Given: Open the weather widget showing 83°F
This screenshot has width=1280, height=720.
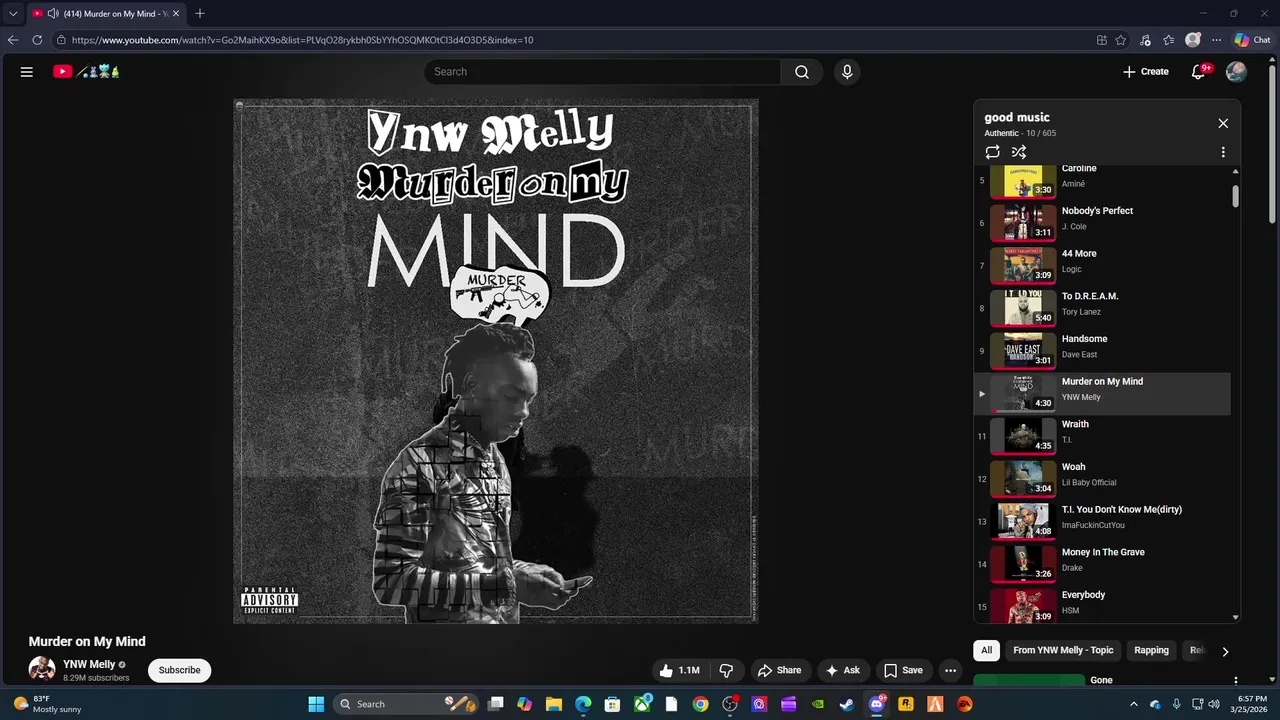Looking at the screenshot, I should (x=47, y=704).
